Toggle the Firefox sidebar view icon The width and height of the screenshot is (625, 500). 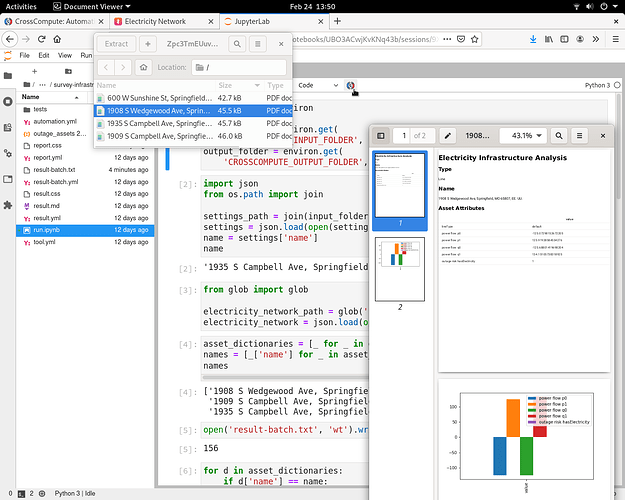pos(564,39)
